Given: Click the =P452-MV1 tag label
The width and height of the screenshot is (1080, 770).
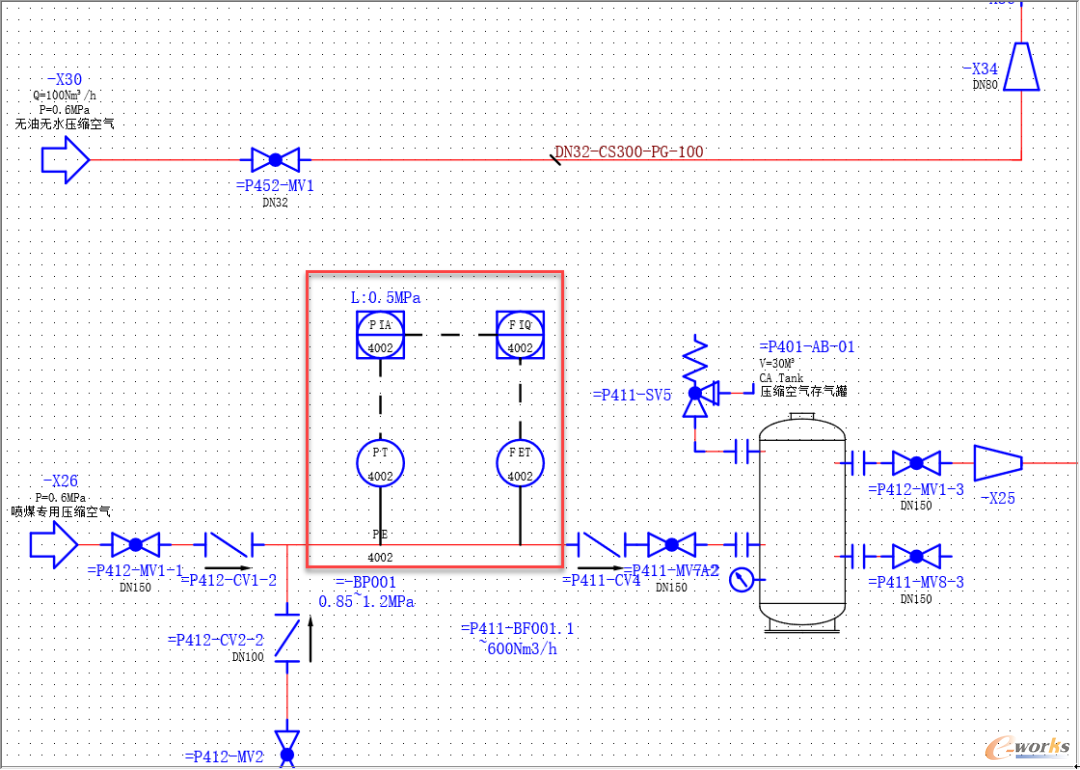Looking at the screenshot, I should pos(275,185).
